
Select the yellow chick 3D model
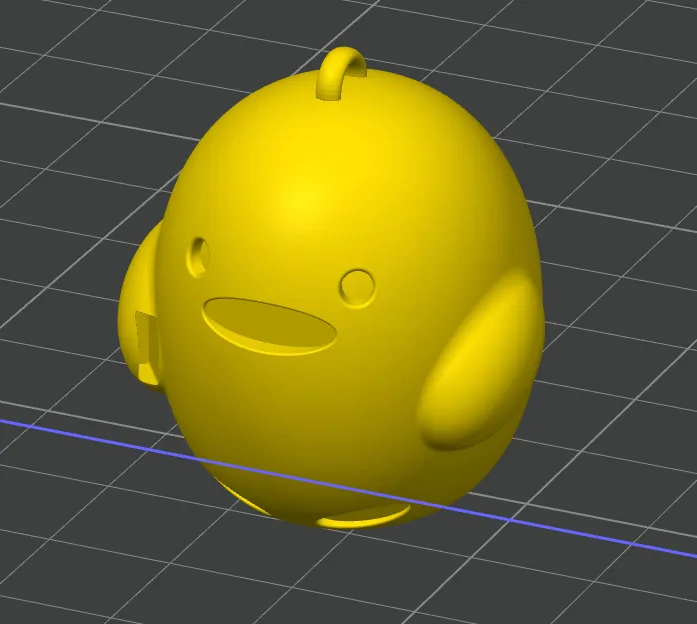pos(331,289)
